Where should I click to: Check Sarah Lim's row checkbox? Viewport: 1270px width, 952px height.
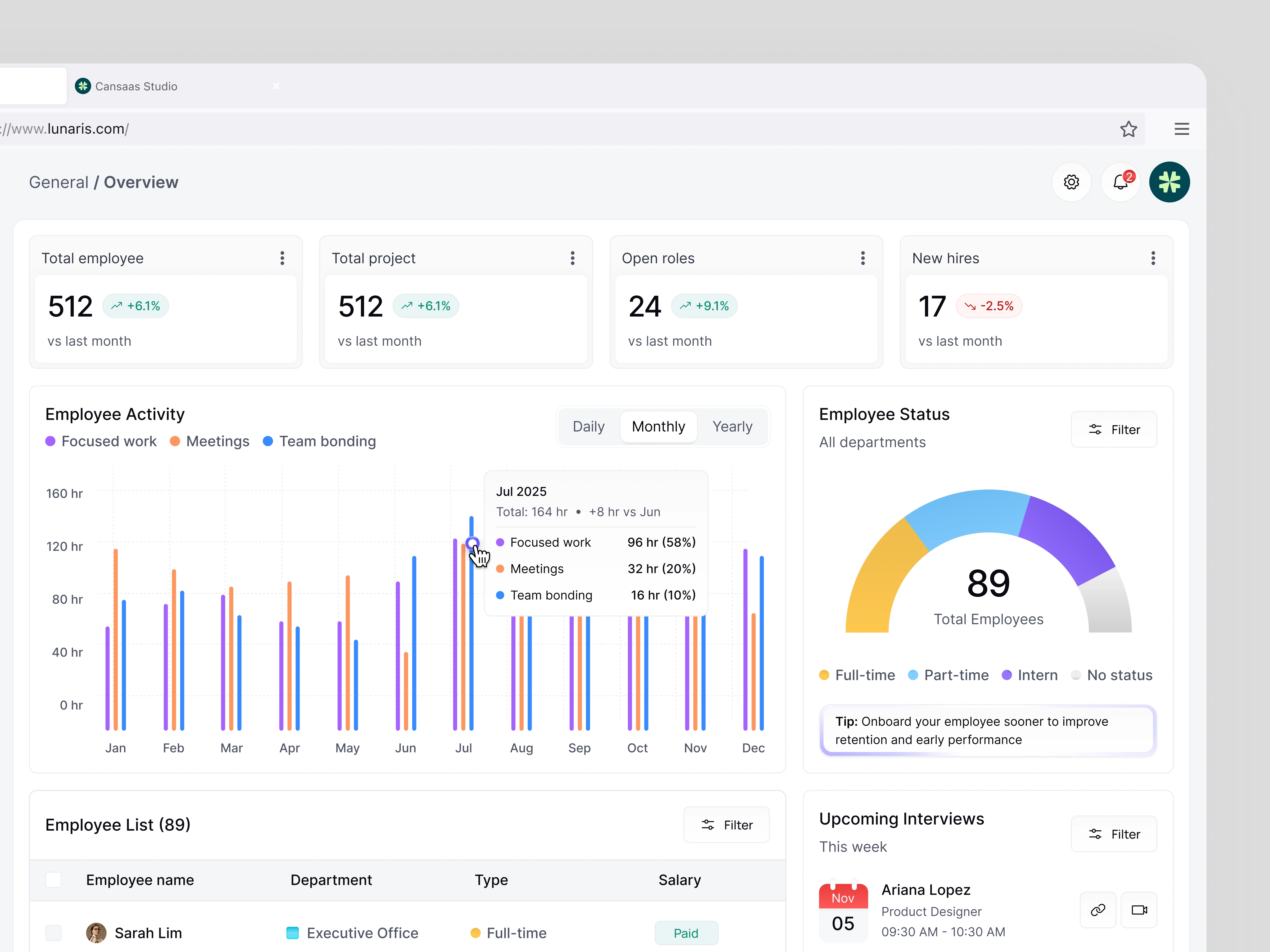[x=53, y=932]
